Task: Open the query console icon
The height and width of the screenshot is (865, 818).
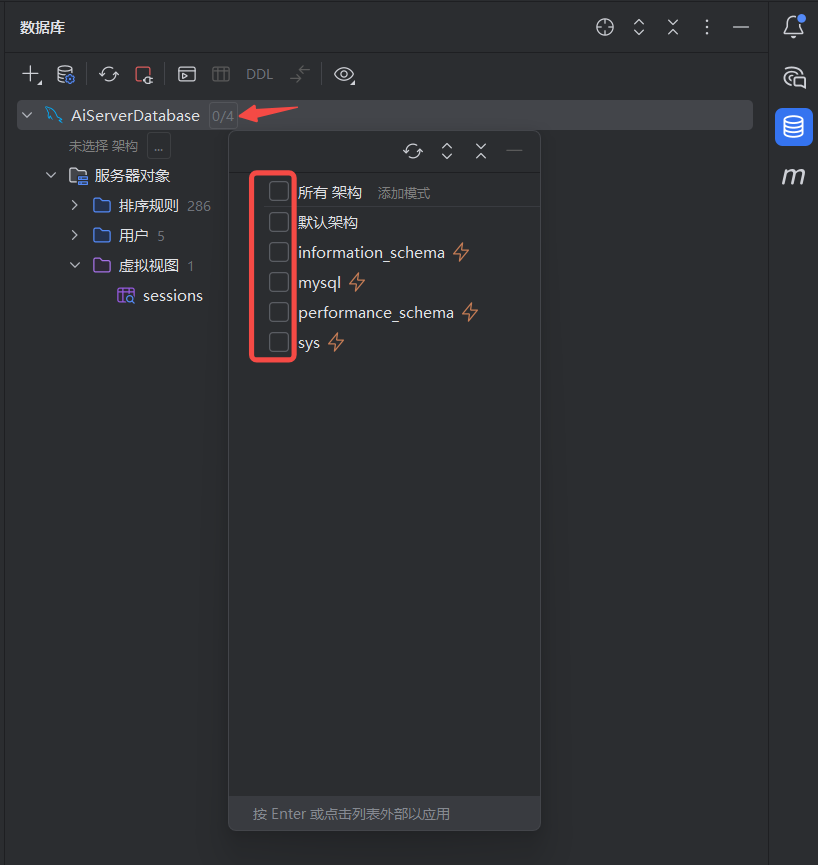Action: pos(187,74)
